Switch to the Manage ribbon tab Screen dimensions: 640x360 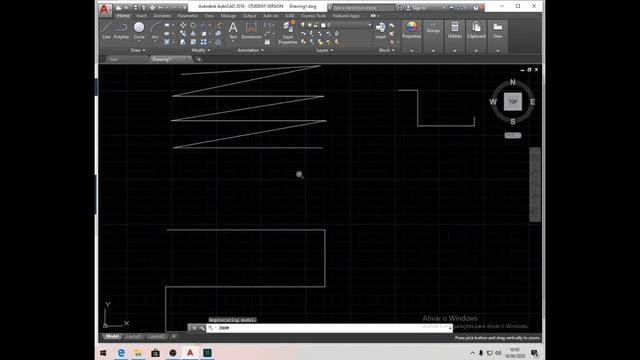(x=228, y=16)
